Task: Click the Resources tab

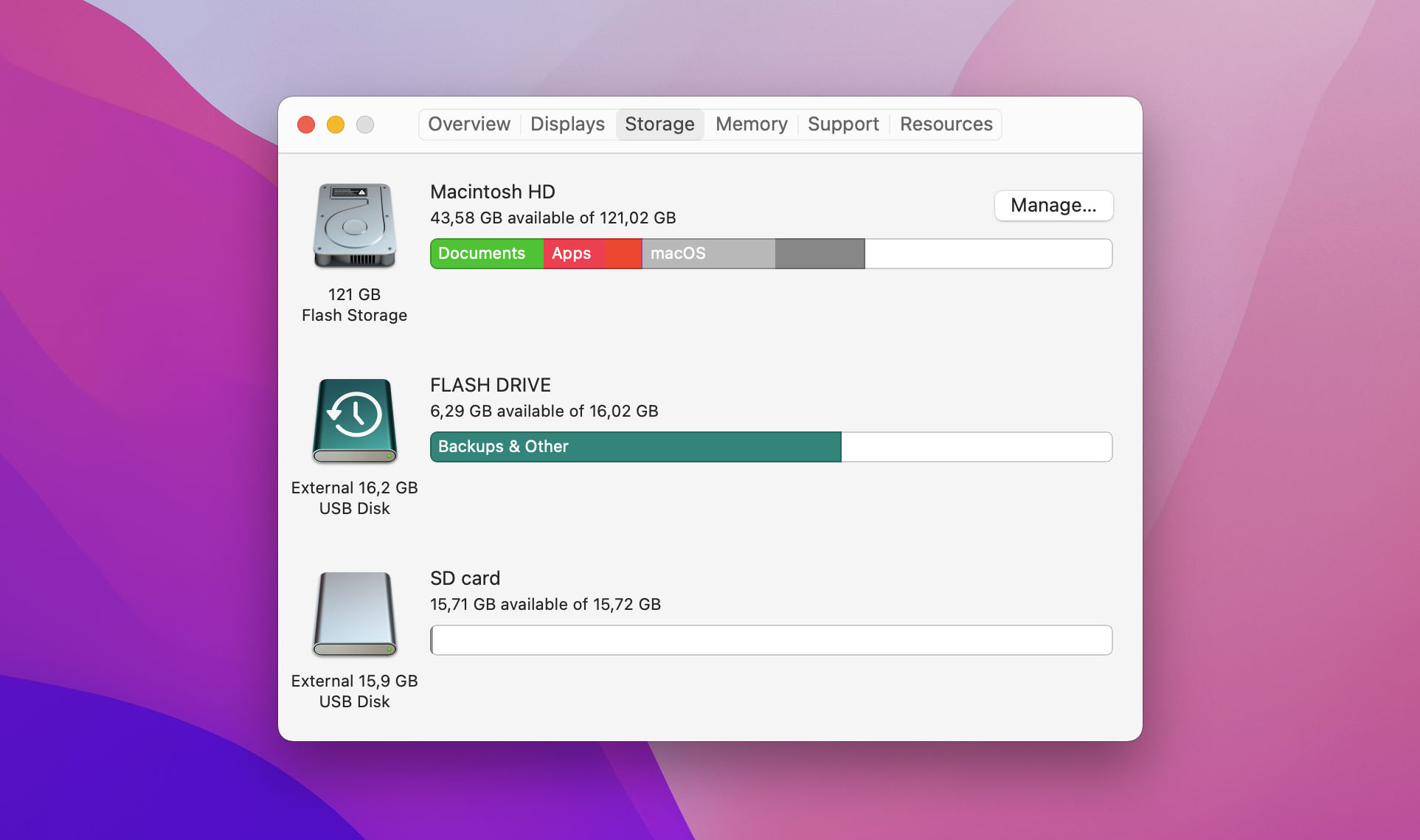Action: pyautogui.click(x=946, y=124)
